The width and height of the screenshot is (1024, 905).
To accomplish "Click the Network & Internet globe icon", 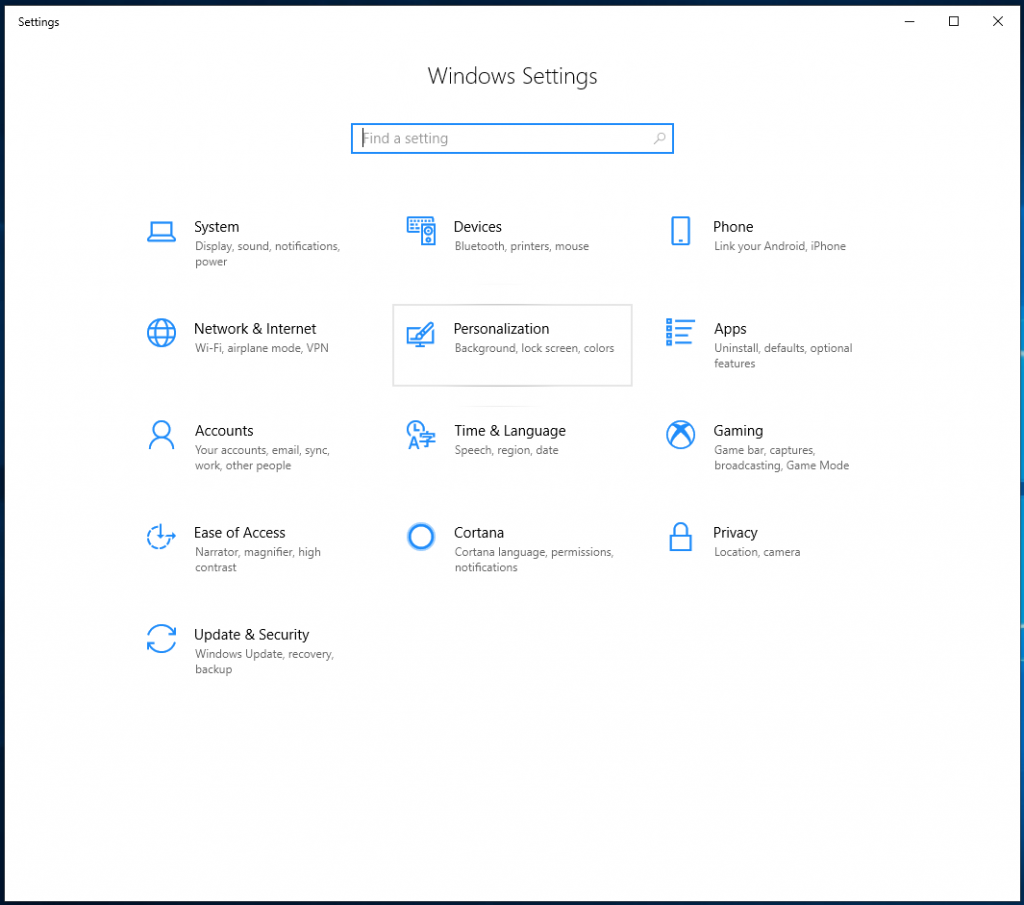I will pos(161,333).
